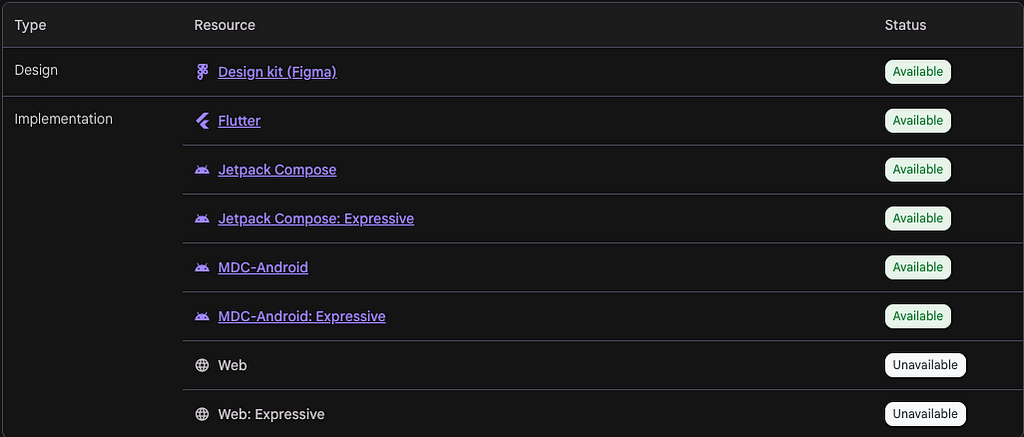Click globe icon in the Web row
Screen dimensions: 1024x437
[x=202, y=365]
